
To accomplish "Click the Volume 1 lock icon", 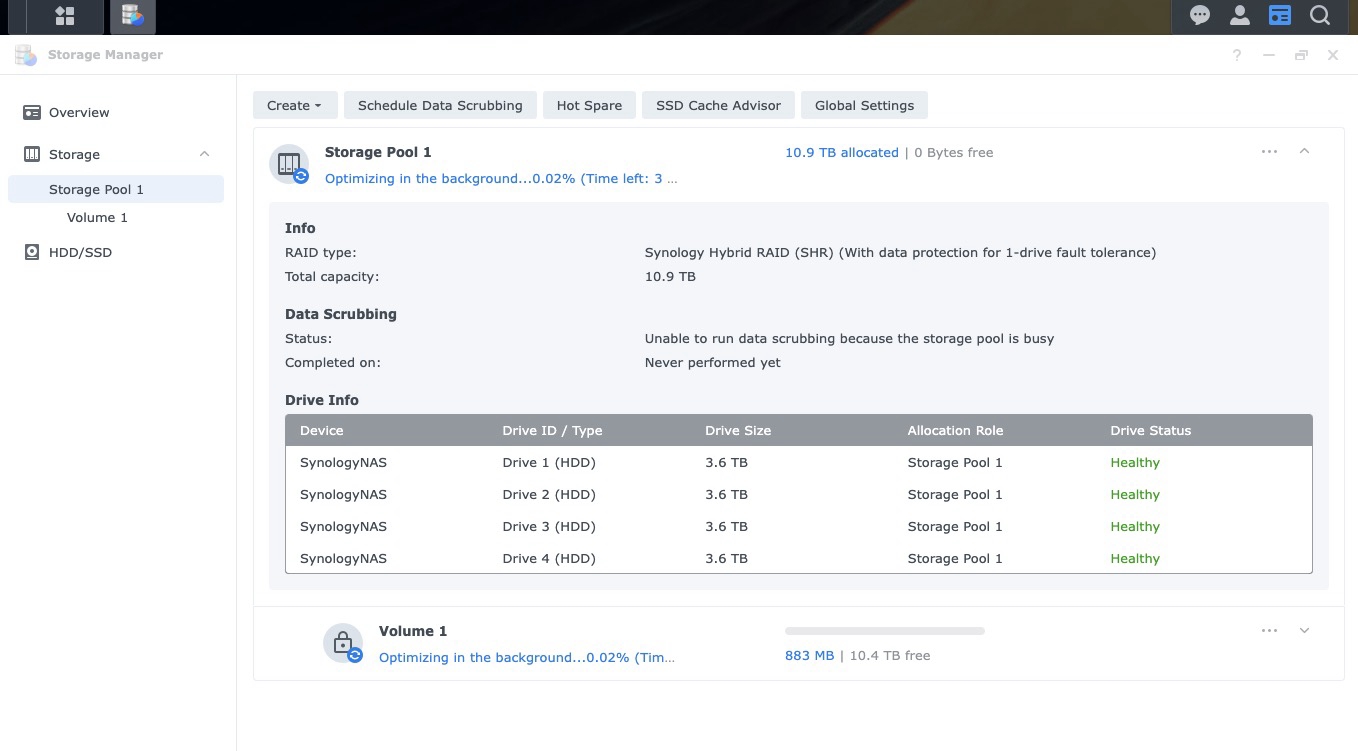I will click(343, 643).
